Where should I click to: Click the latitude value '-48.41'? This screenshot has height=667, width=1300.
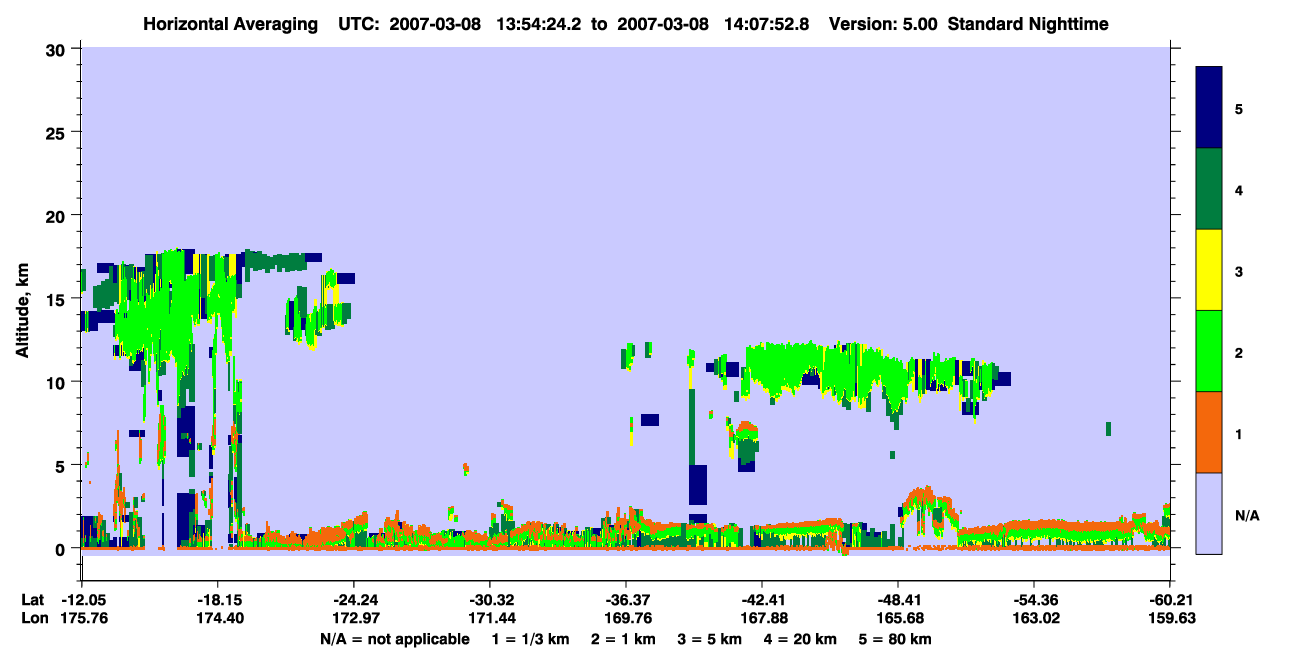(x=897, y=600)
